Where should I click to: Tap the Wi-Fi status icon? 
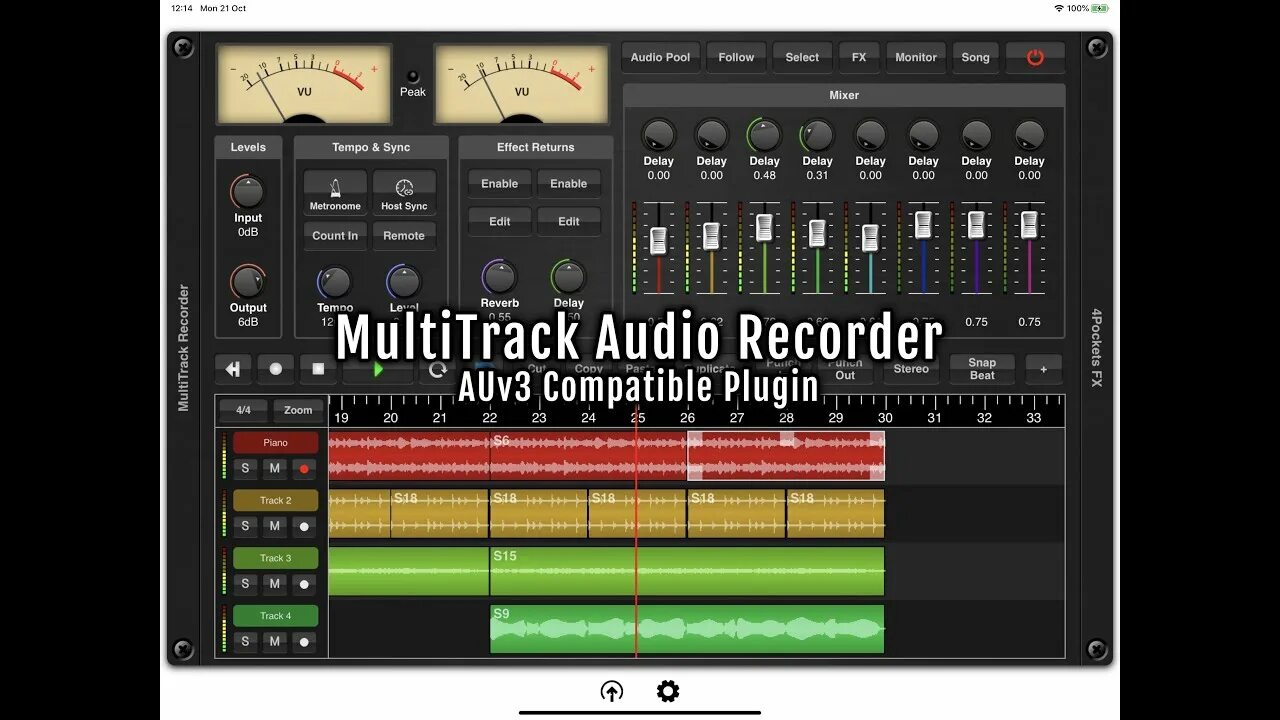pos(1058,8)
